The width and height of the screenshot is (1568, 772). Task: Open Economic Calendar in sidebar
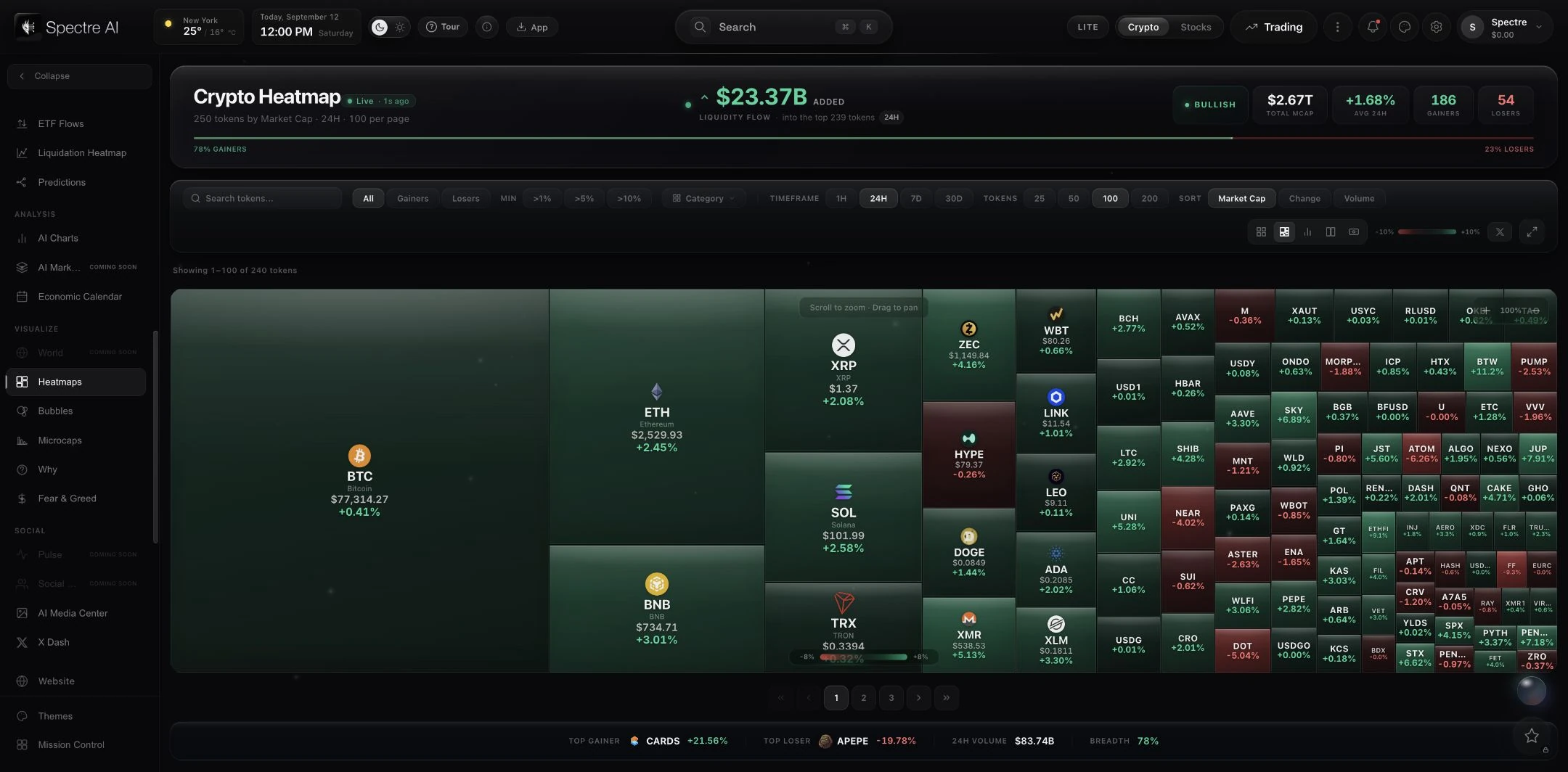tap(76, 296)
